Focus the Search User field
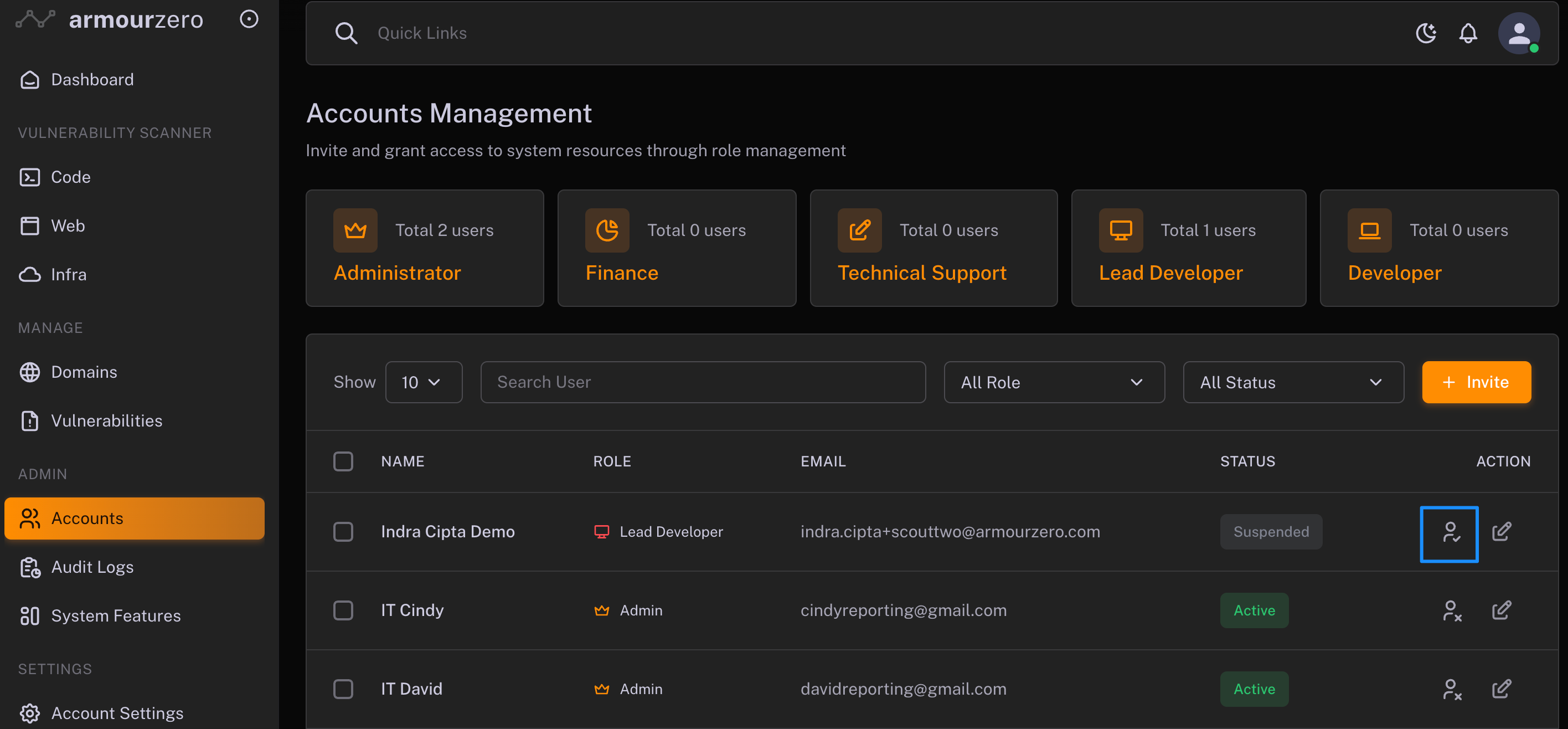This screenshot has height=729, width=1568. (x=703, y=382)
